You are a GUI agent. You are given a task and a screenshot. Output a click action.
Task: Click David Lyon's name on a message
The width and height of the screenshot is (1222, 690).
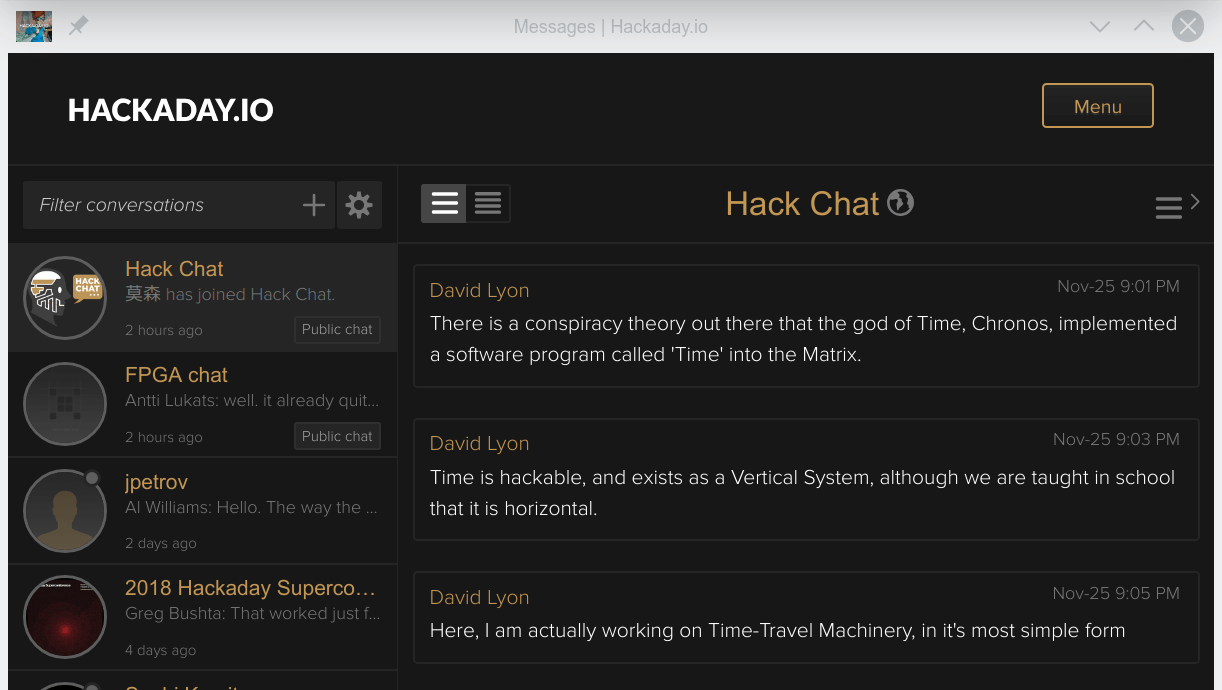[x=479, y=290]
